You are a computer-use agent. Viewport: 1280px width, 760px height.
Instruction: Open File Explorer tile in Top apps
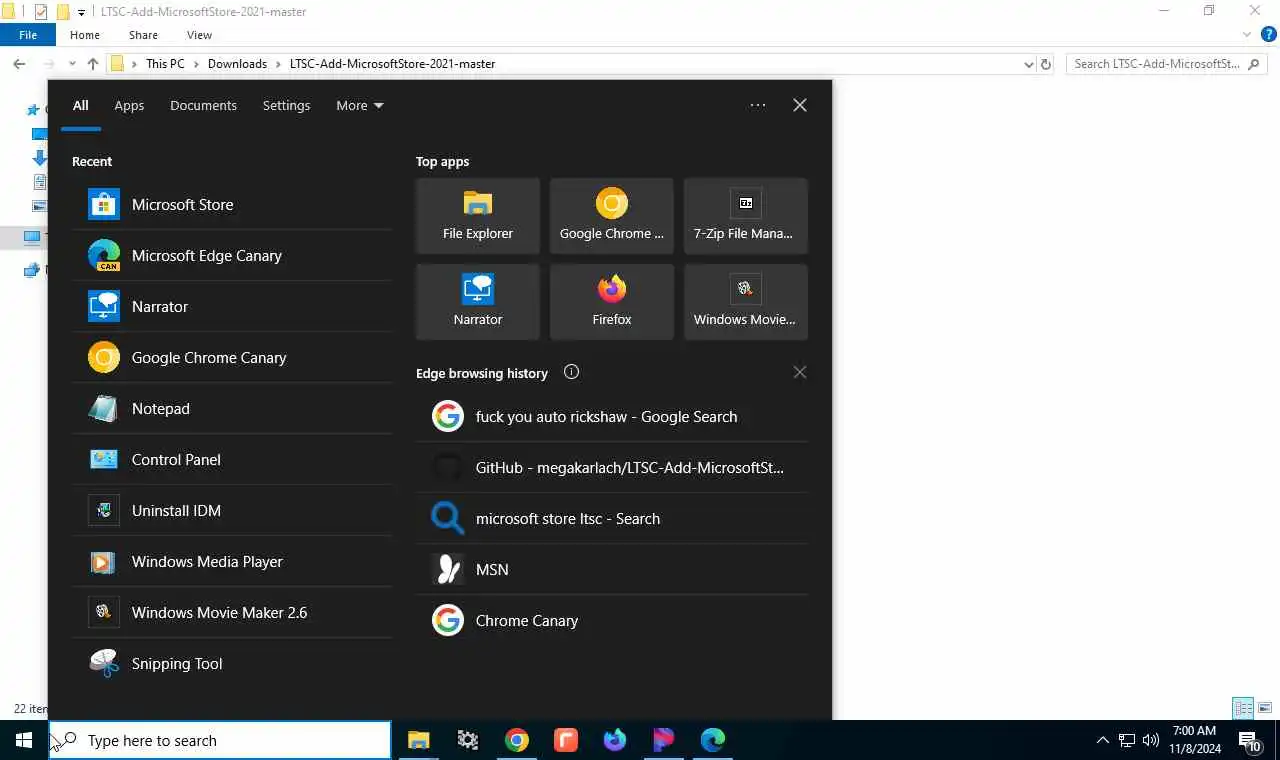[x=478, y=216]
